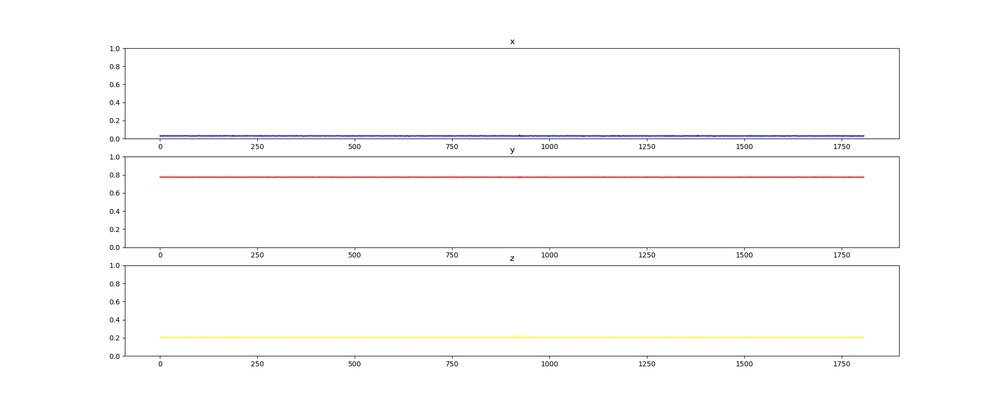Click the blue line in the x plot
This screenshot has width=999, height=400.
tap(512, 136)
